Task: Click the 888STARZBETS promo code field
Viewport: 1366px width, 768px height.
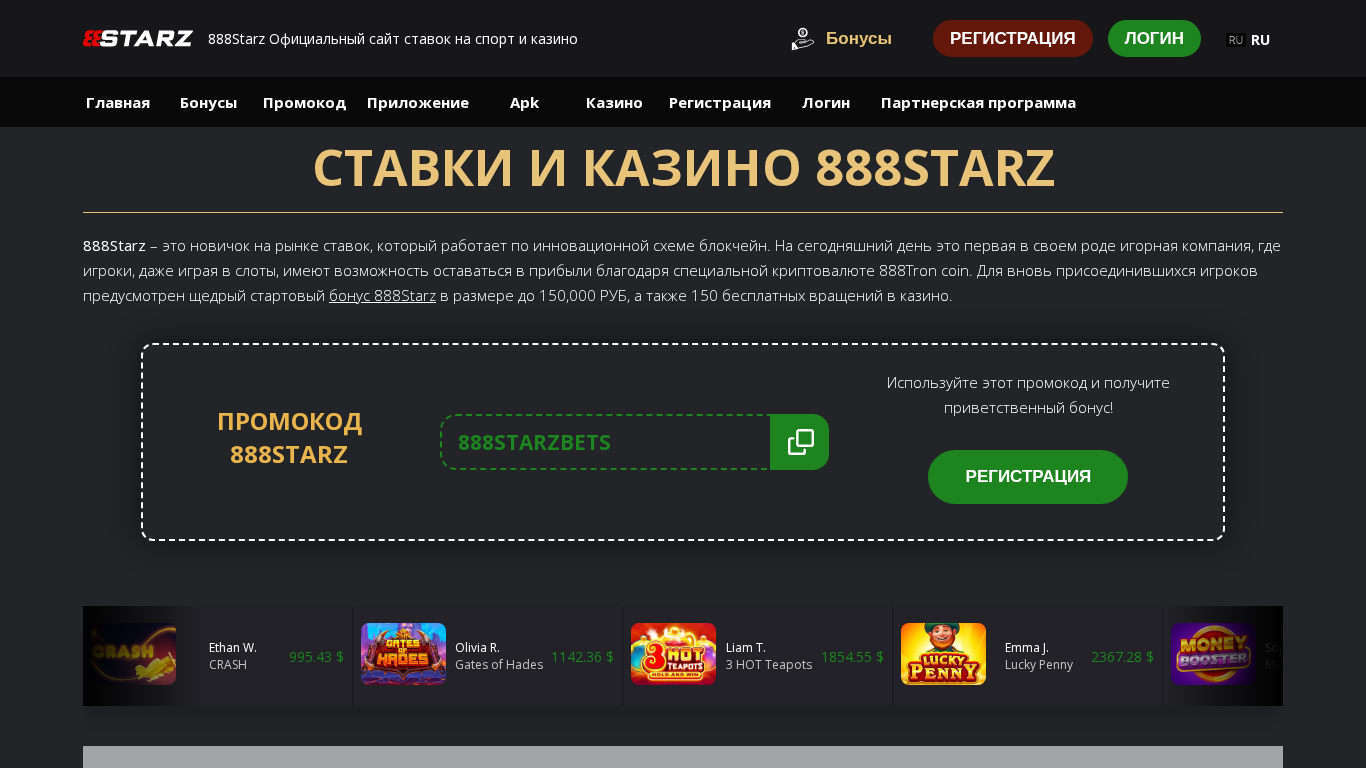Action: click(605, 442)
